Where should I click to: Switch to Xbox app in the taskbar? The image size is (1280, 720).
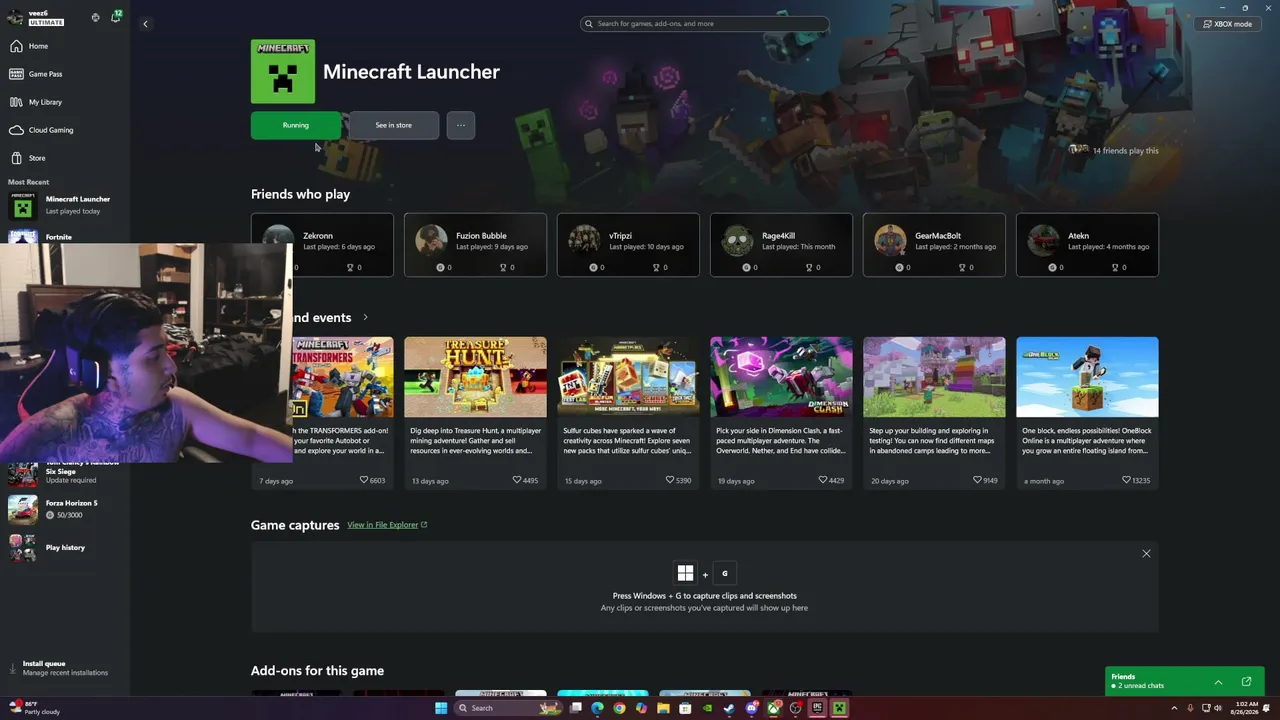tap(774, 709)
